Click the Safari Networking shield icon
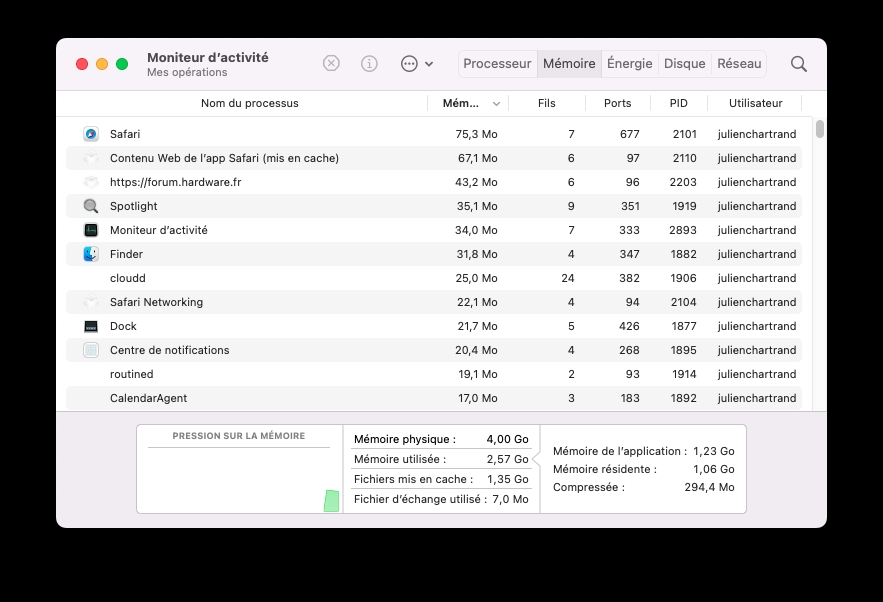883x602 pixels. tap(91, 302)
